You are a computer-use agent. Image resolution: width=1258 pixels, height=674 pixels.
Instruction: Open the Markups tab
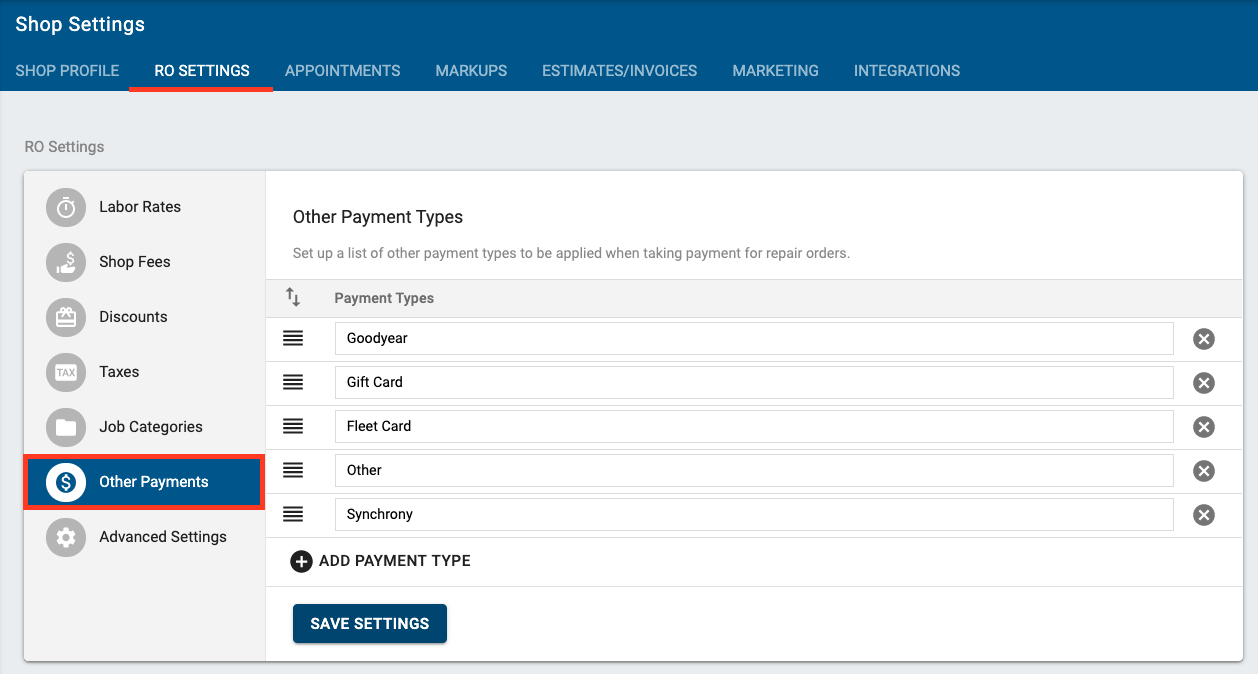pyautogui.click(x=471, y=71)
